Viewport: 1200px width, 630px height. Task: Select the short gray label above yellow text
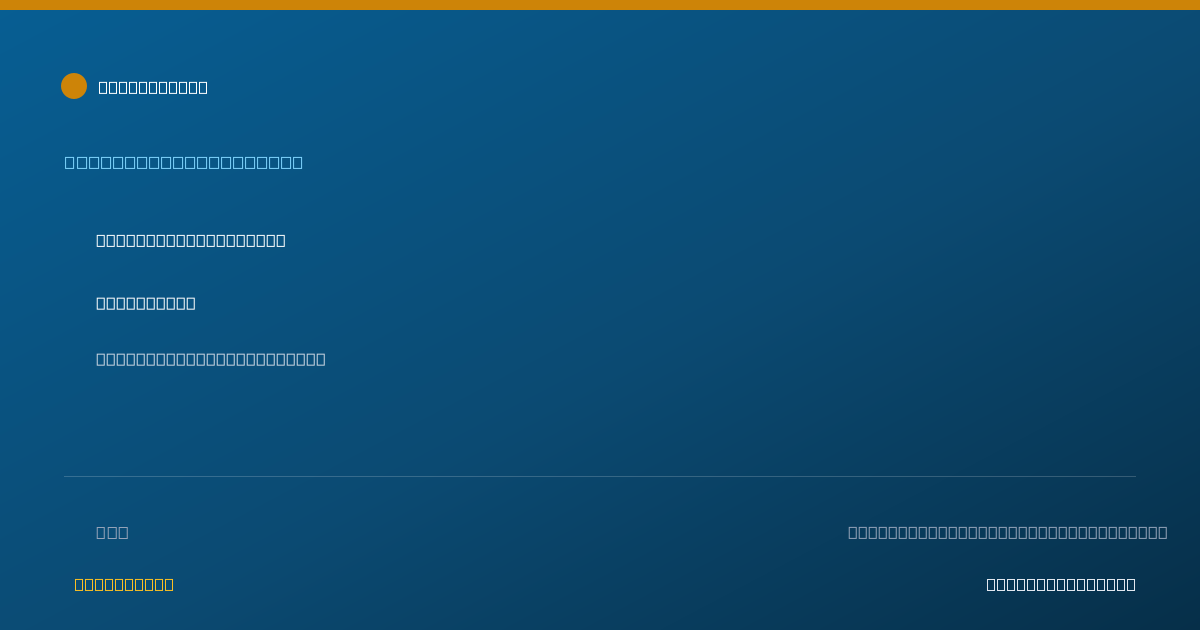tap(112, 532)
